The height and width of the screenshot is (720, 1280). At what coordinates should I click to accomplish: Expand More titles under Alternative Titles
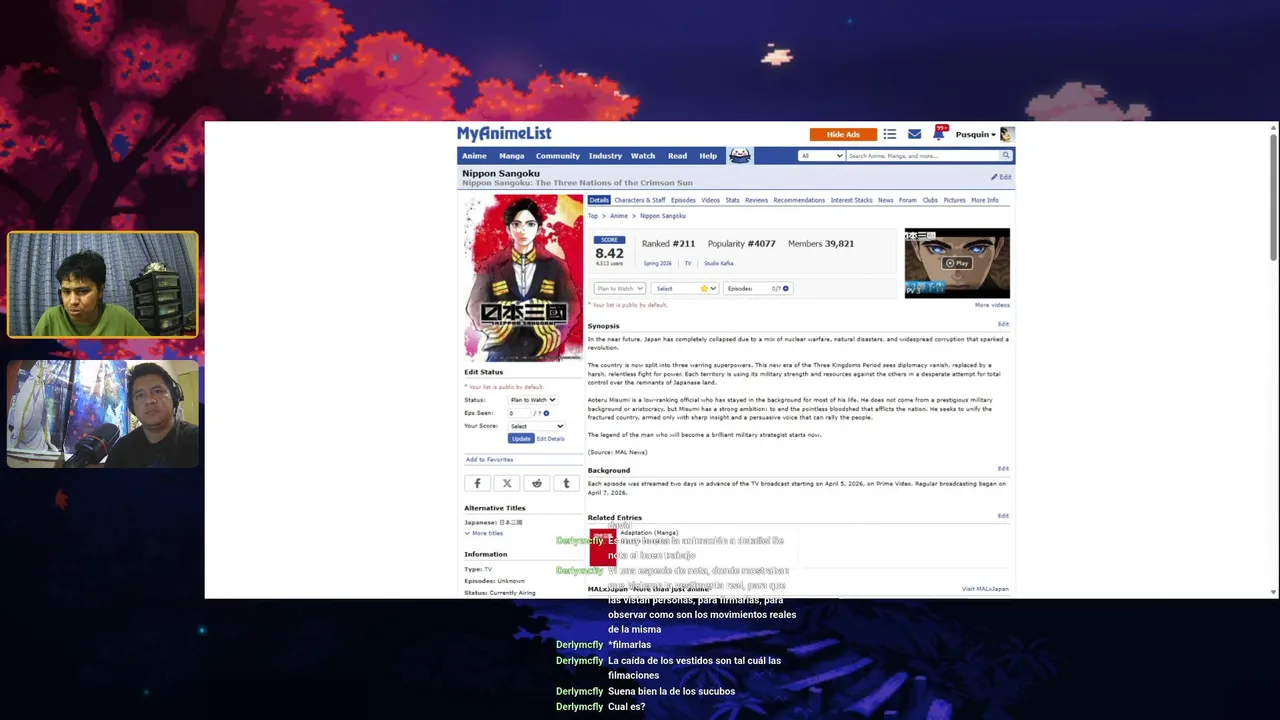pyautogui.click(x=484, y=533)
